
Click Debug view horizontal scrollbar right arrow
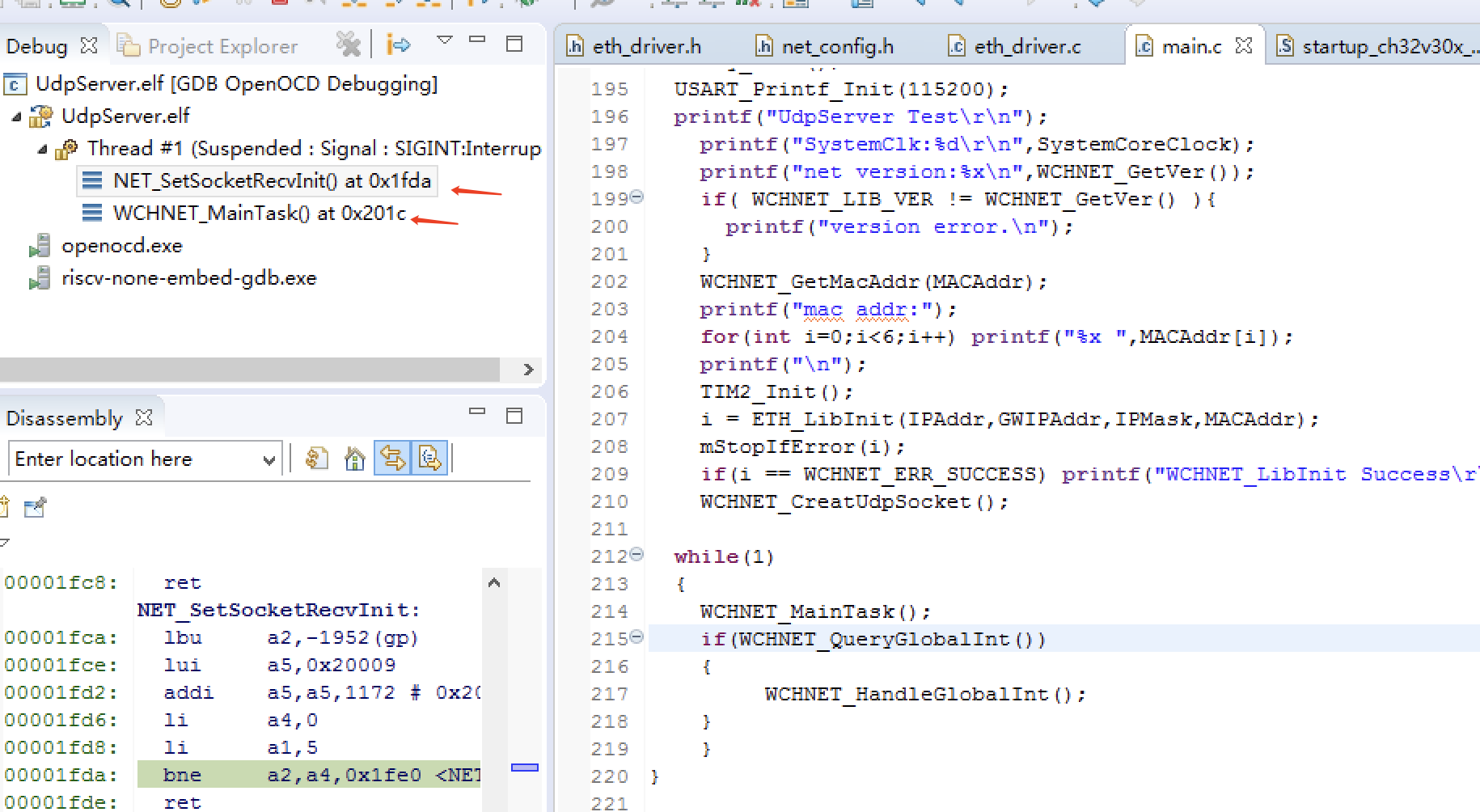(x=528, y=370)
